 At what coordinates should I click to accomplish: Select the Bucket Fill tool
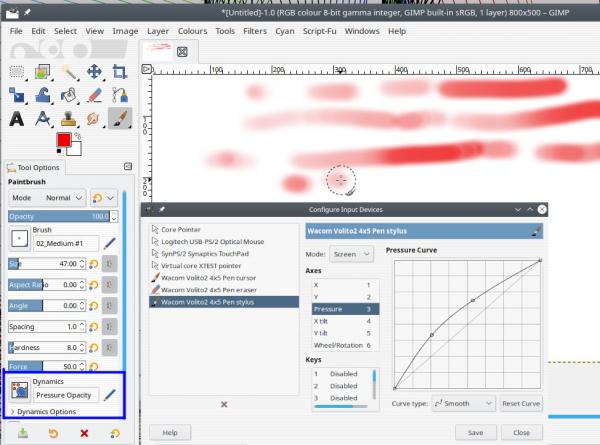tap(69, 95)
